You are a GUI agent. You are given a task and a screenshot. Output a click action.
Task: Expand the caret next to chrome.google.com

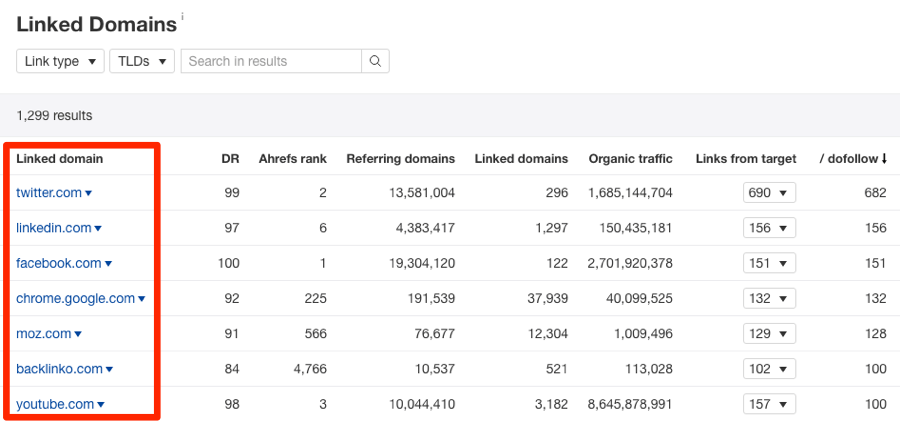tap(142, 299)
